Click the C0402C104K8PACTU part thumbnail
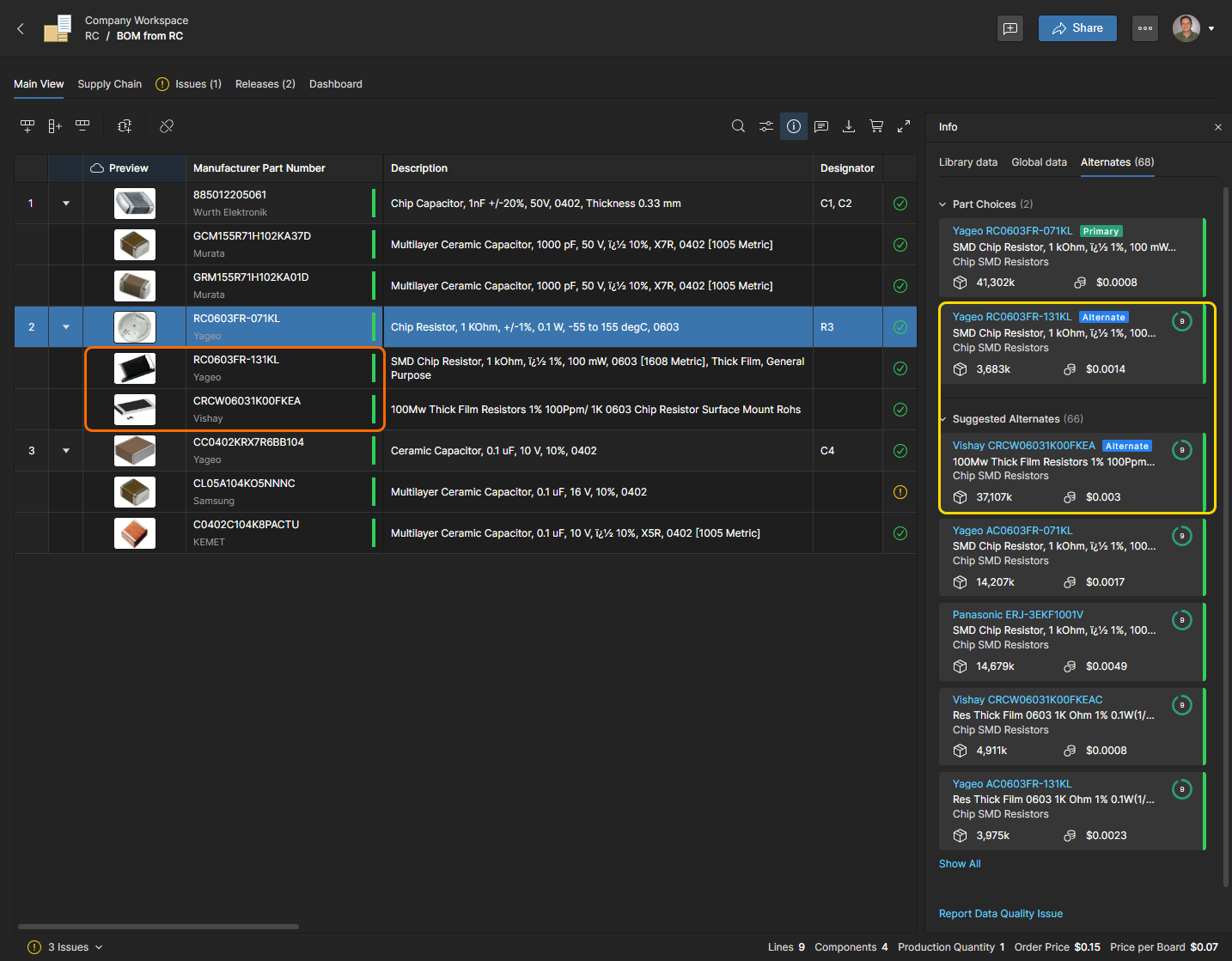Viewport: 1232px width, 961px height. click(x=135, y=533)
